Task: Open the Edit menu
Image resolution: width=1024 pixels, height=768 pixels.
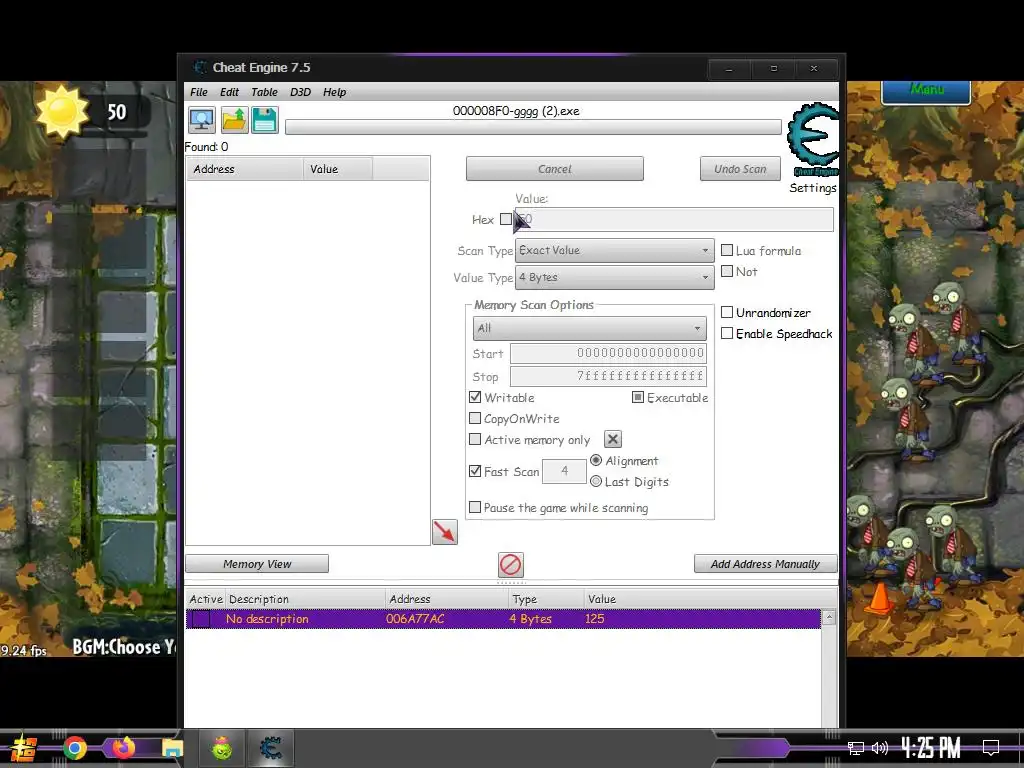Action: click(x=229, y=92)
